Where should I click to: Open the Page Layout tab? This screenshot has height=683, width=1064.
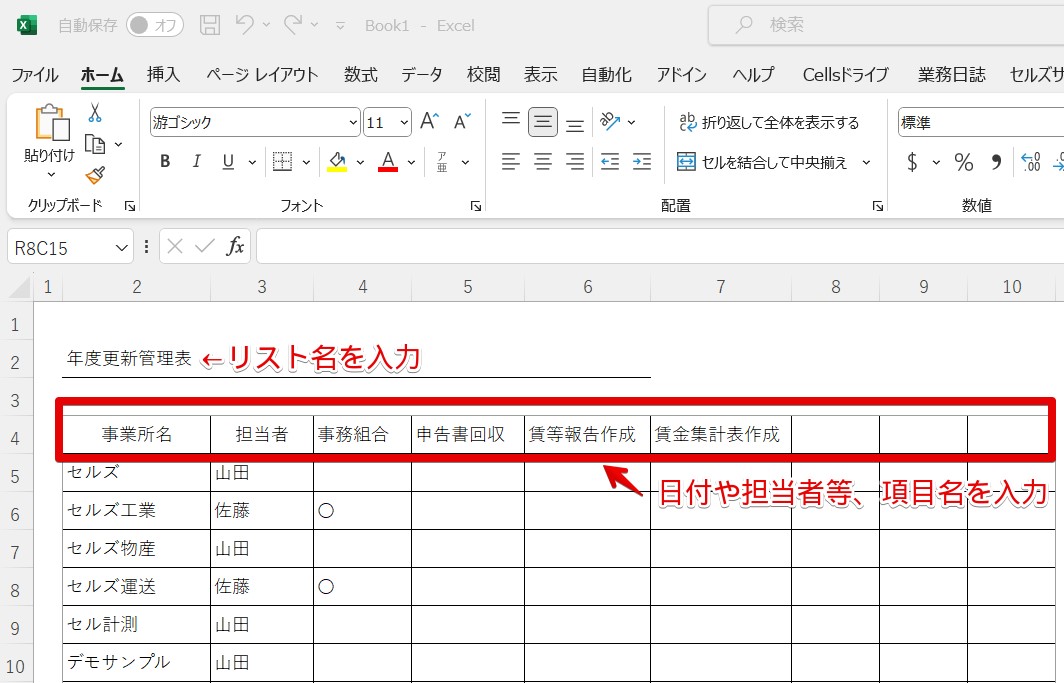tap(262, 75)
